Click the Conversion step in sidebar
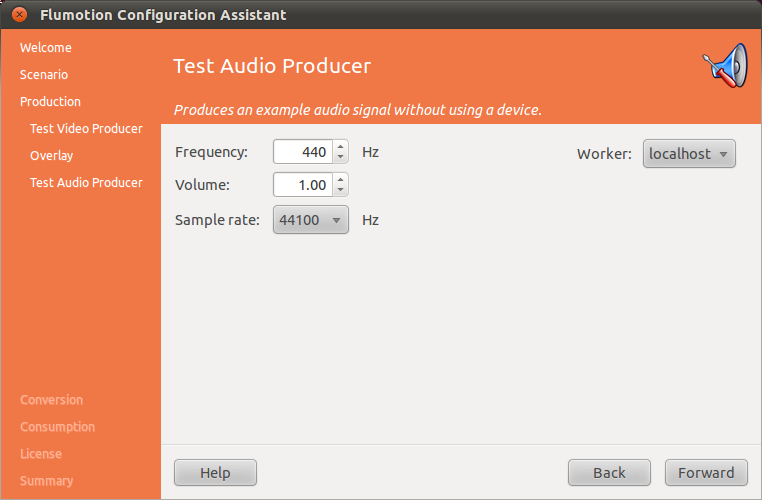762x500 pixels. 51,400
